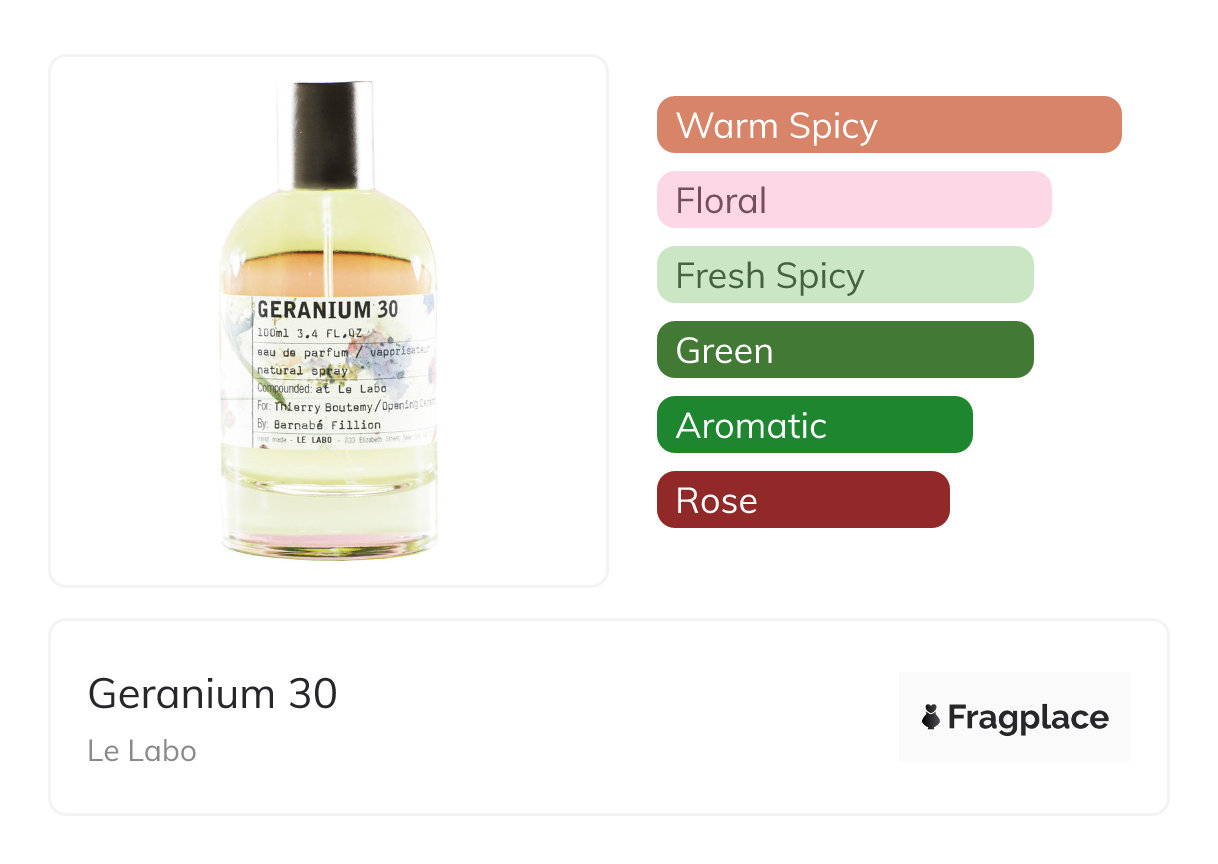Image resolution: width=1218 pixels, height=864 pixels.
Task: Click the Aromatic accord bar
Action: coord(814,425)
